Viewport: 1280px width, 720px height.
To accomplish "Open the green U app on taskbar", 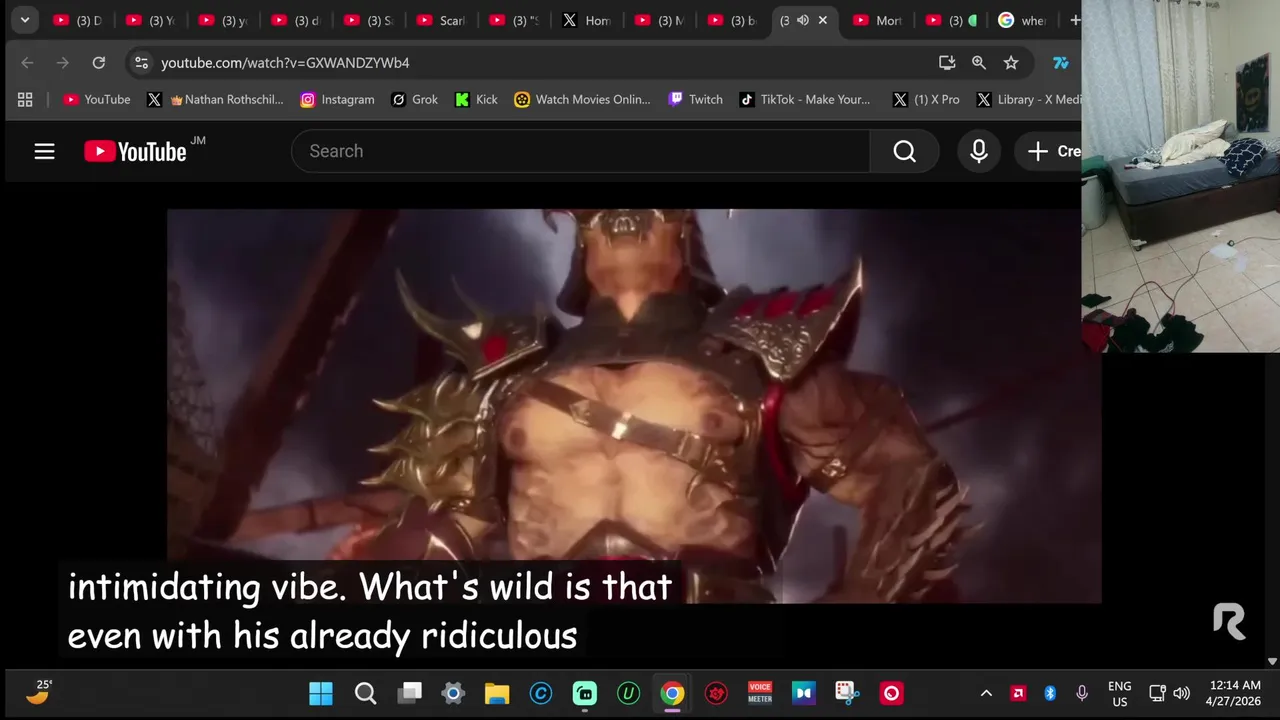I will click(x=628, y=693).
